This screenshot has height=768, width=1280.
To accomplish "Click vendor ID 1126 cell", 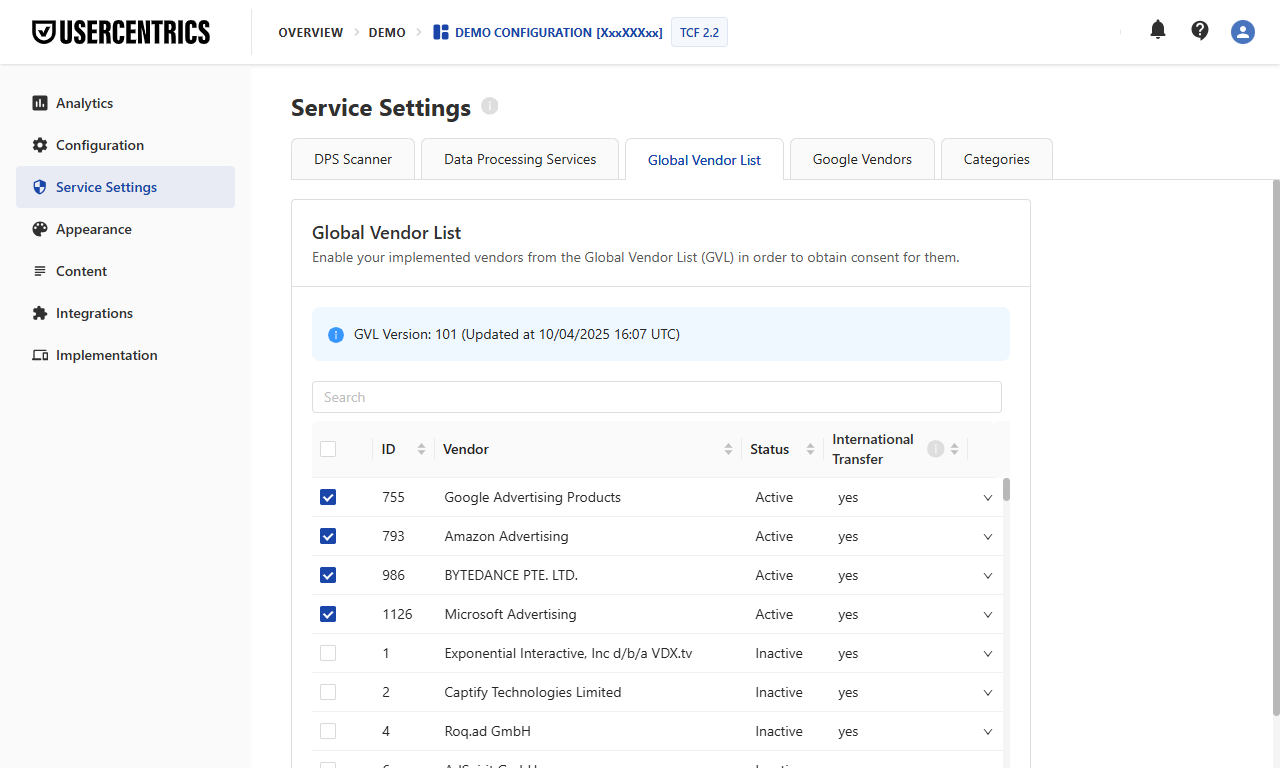I will pos(397,614).
